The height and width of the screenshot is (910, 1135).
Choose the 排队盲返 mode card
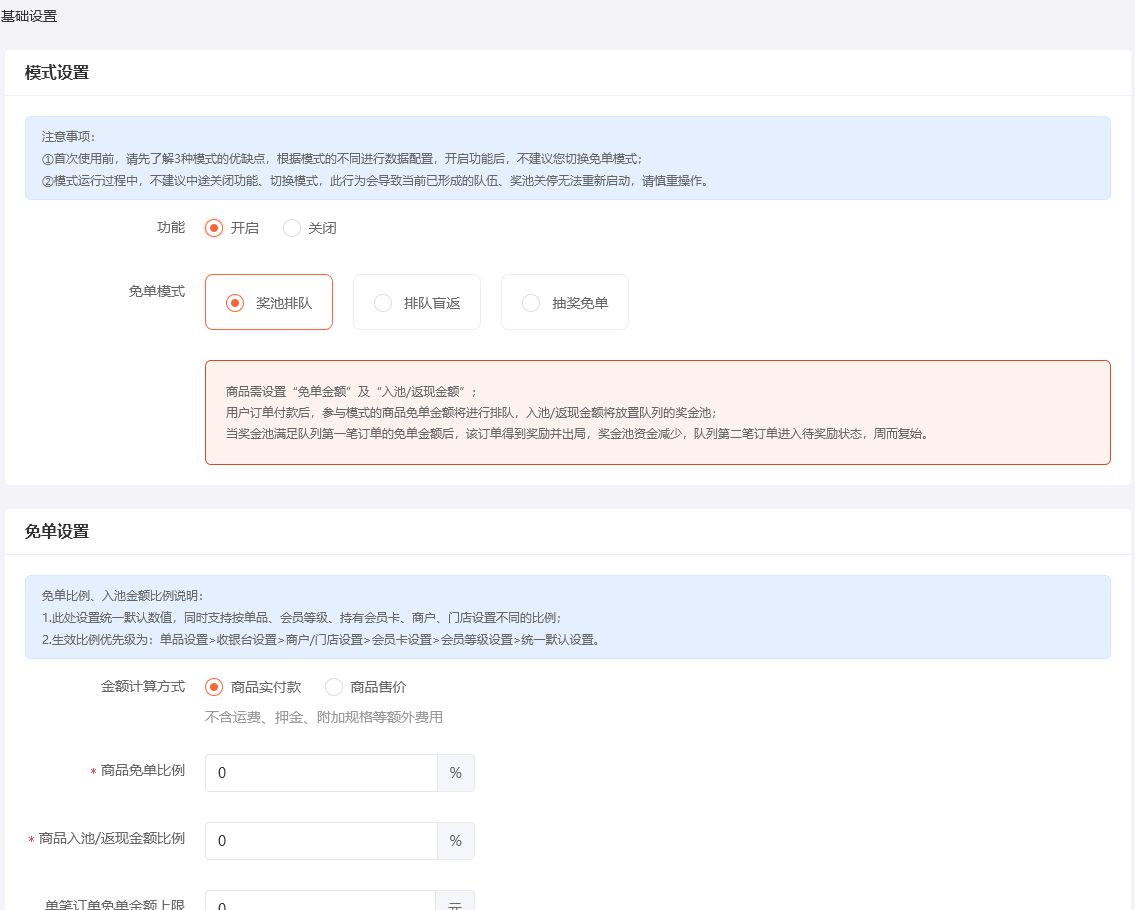417,302
